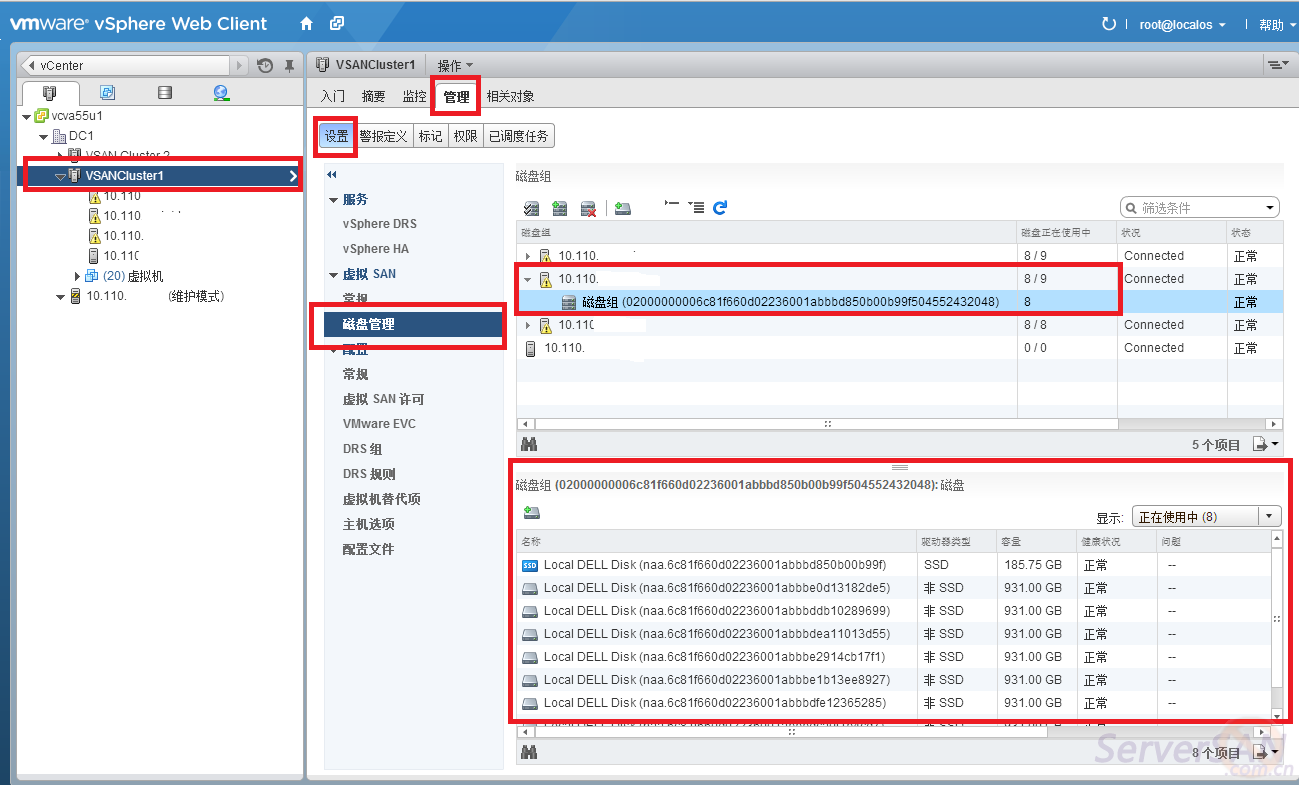Select the 标记 sub-tab

pyautogui.click(x=430, y=136)
